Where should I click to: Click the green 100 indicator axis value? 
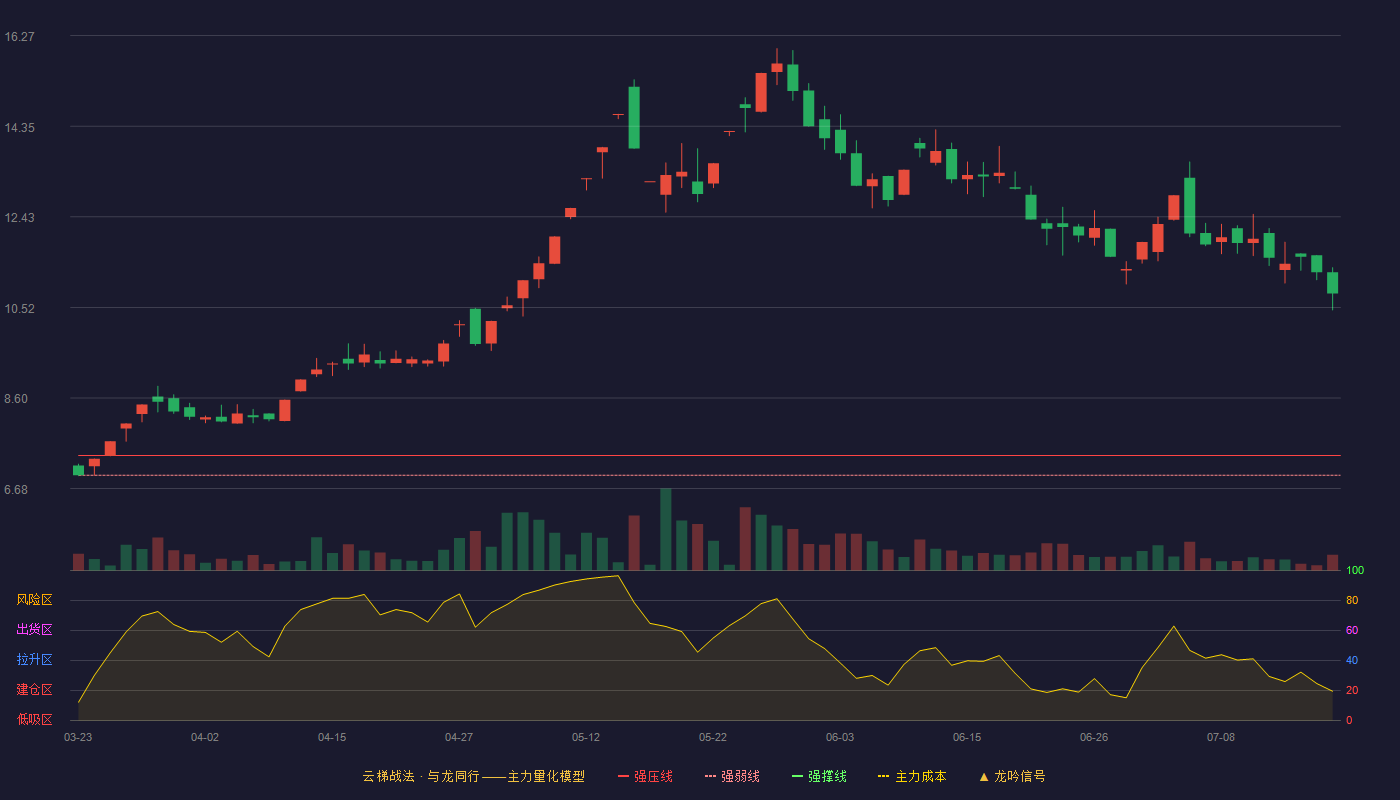[x=1355, y=571]
